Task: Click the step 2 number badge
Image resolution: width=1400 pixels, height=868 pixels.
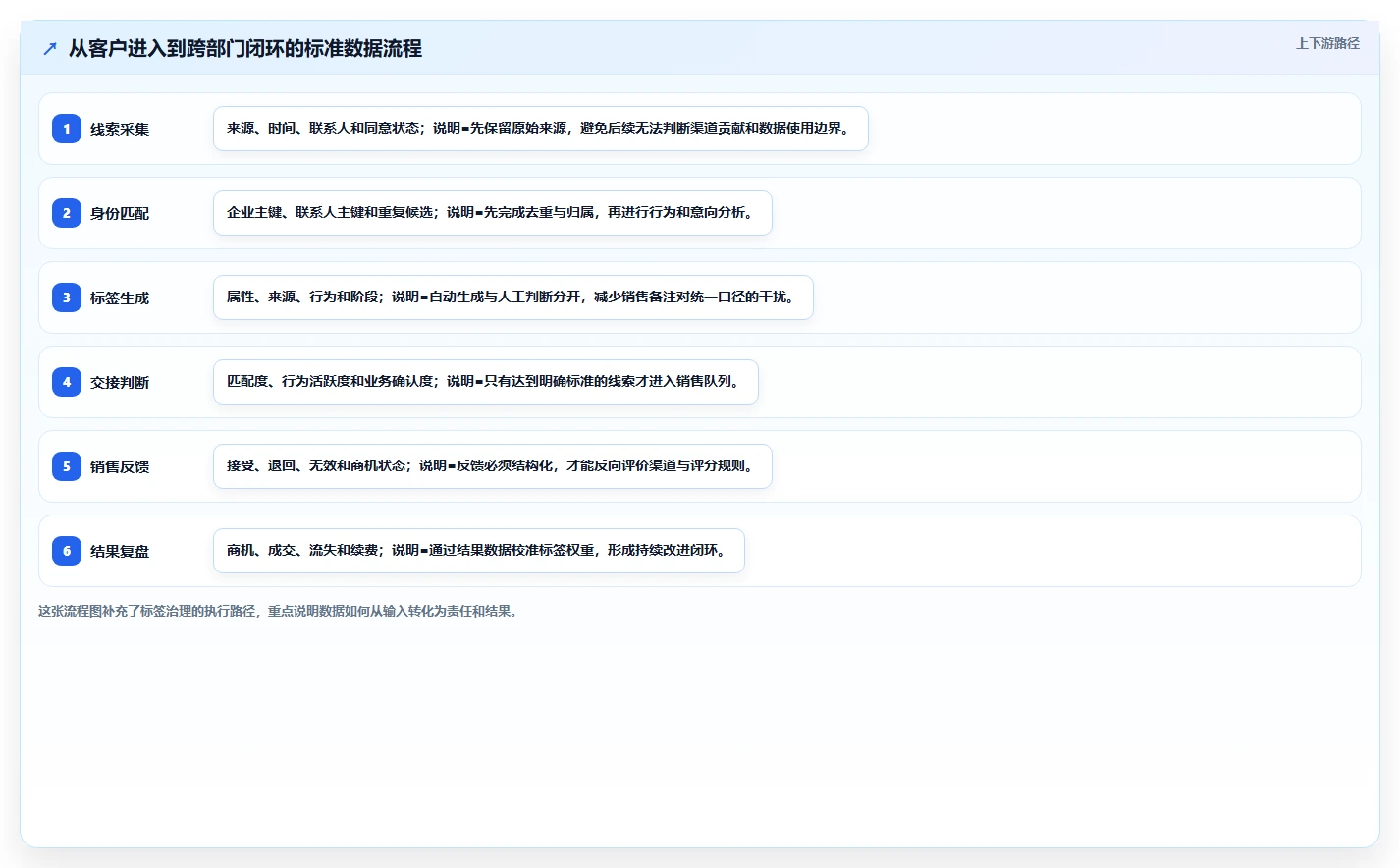Action: click(x=67, y=213)
